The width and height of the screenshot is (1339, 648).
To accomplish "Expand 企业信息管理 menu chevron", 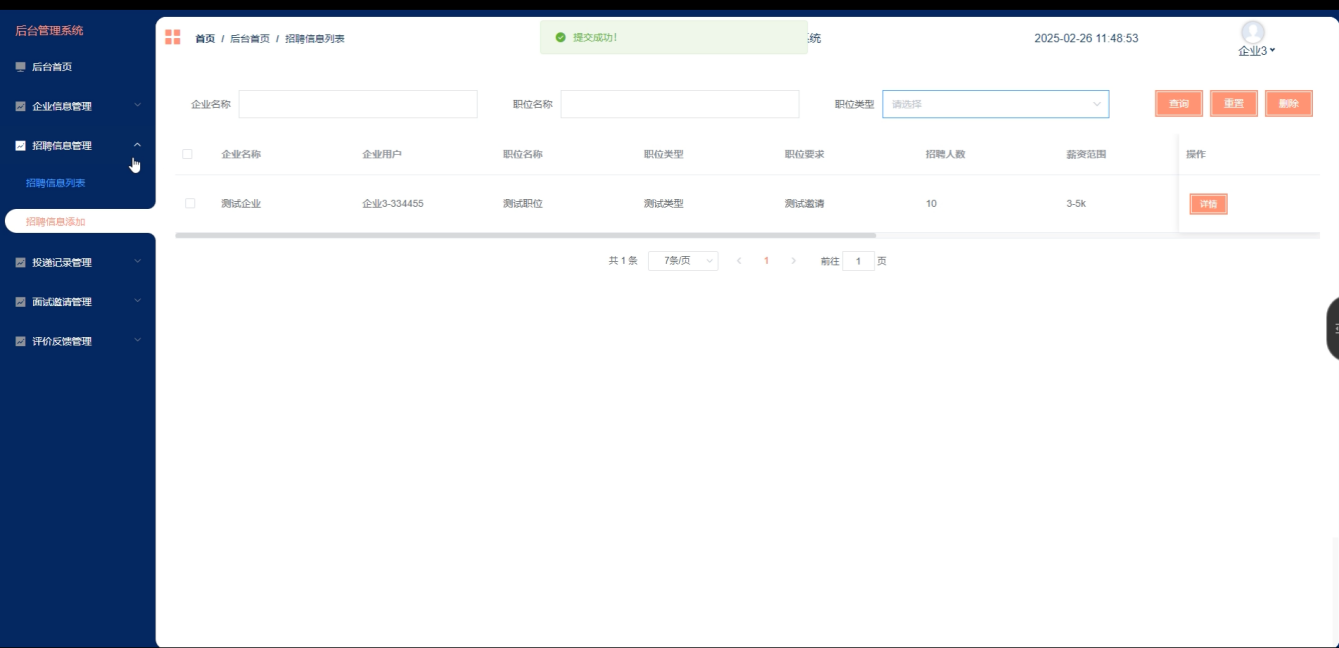I will (x=138, y=105).
